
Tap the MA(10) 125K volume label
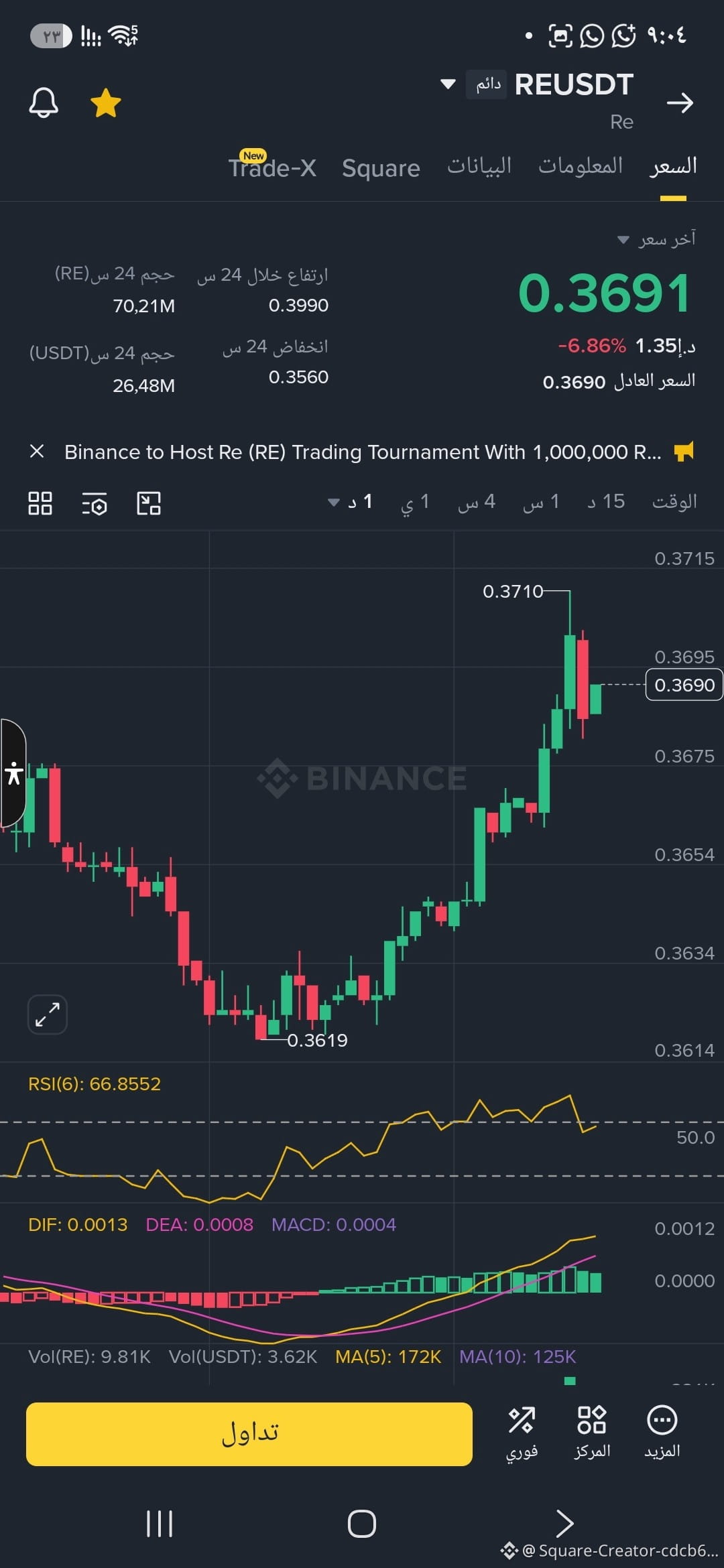coord(518,1357)
